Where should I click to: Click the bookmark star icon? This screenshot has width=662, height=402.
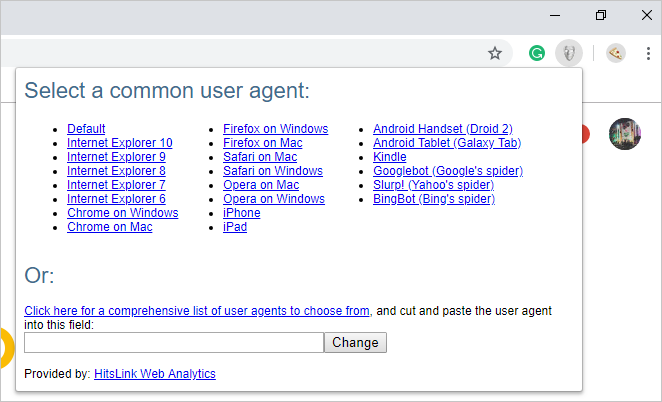(x=494, y=53)
